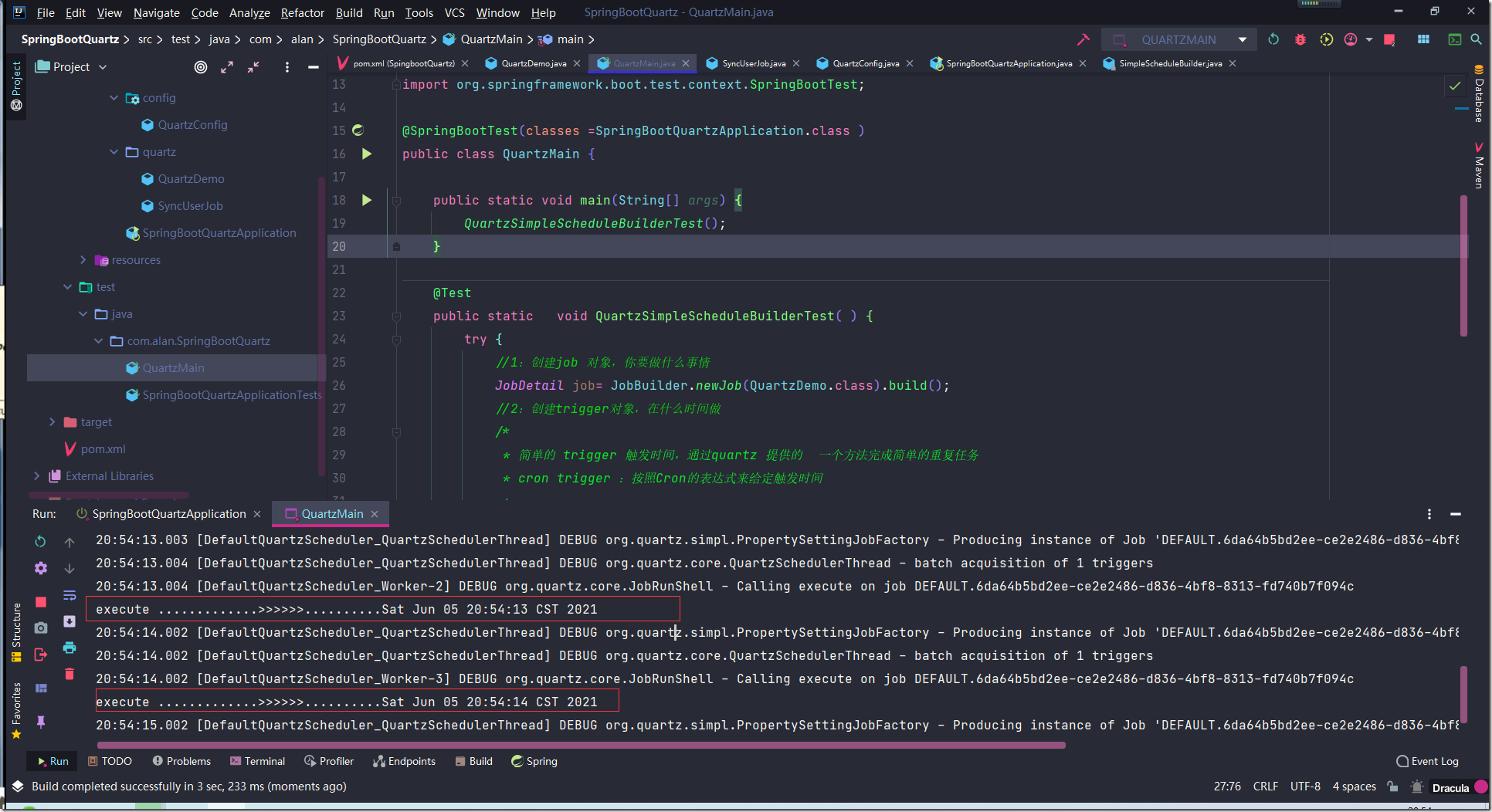The image size is (1492, 812).
Task: Expand all in Project panel
Action: pos(227,67)
